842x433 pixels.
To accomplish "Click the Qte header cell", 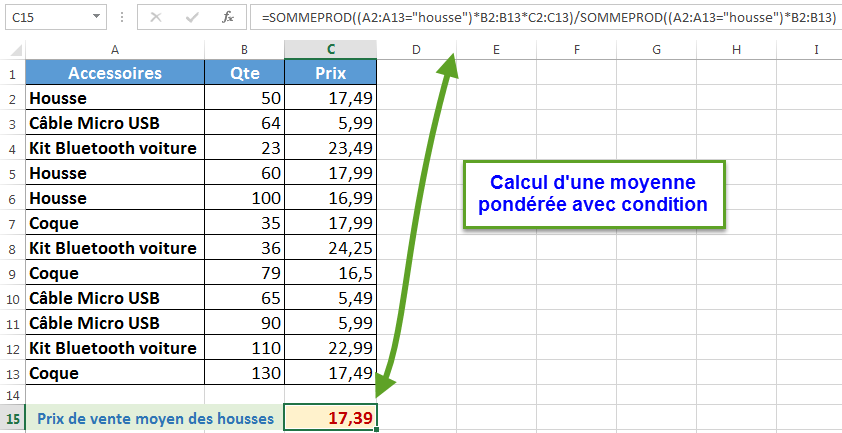I will click(244, 73).
